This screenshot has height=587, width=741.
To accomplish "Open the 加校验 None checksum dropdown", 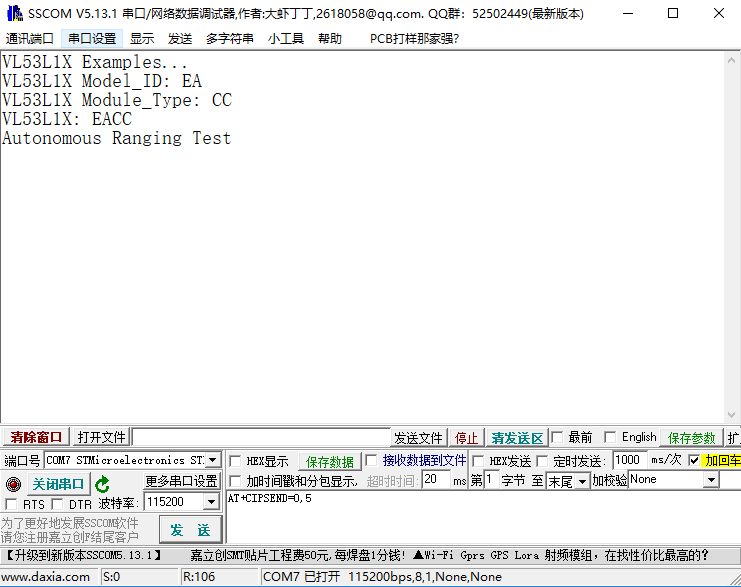I will [711, 480].
